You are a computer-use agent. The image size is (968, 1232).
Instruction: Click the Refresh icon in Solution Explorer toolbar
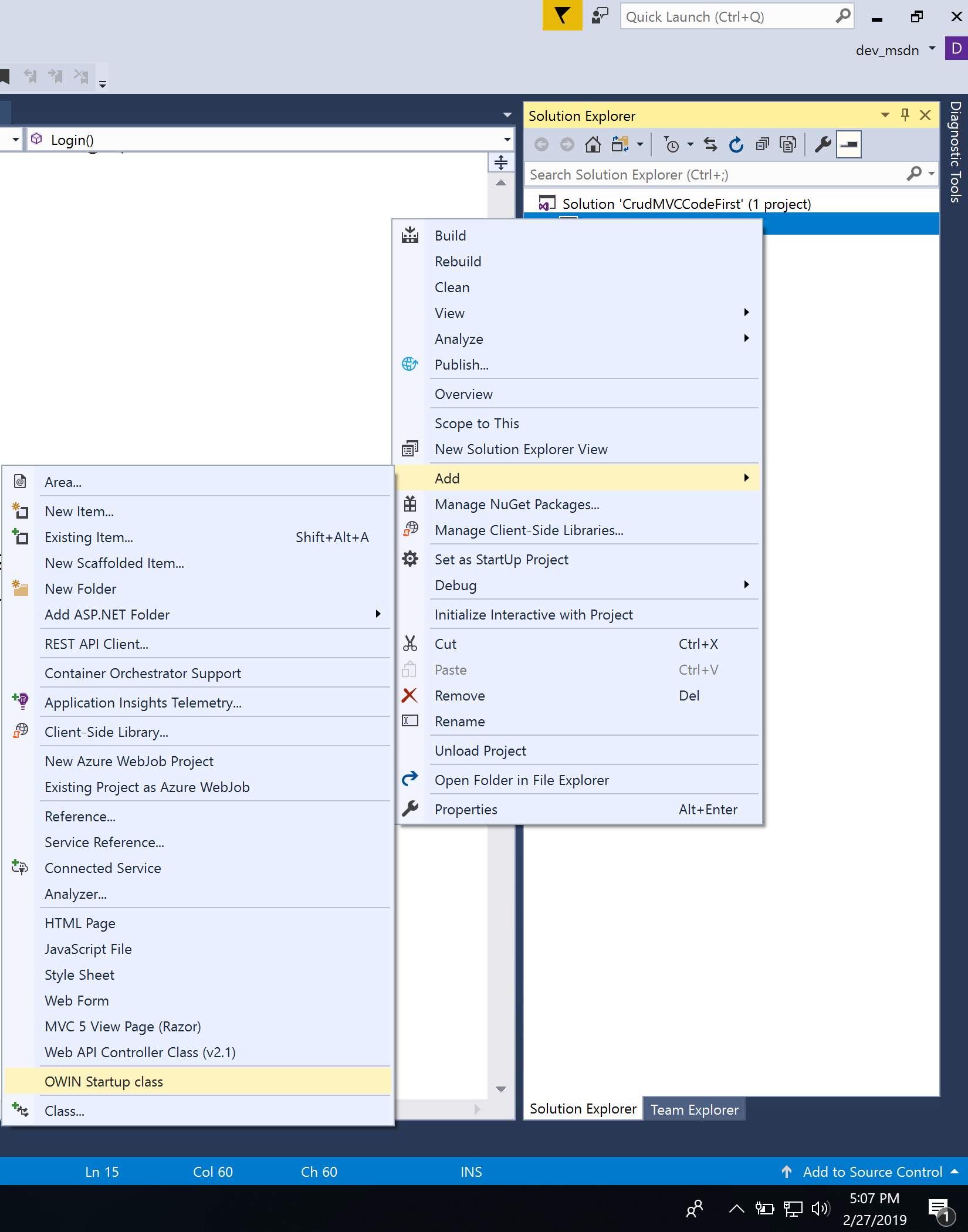click(x=736, y=144)
